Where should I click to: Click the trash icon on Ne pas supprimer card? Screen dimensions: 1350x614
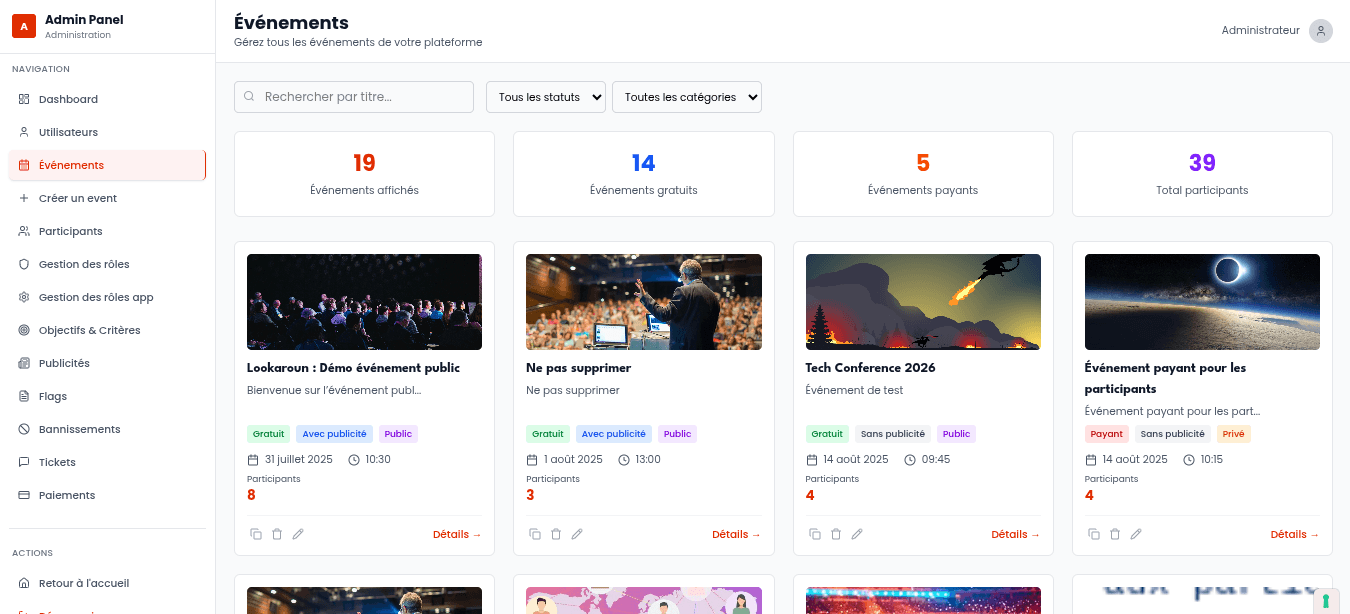556,534
